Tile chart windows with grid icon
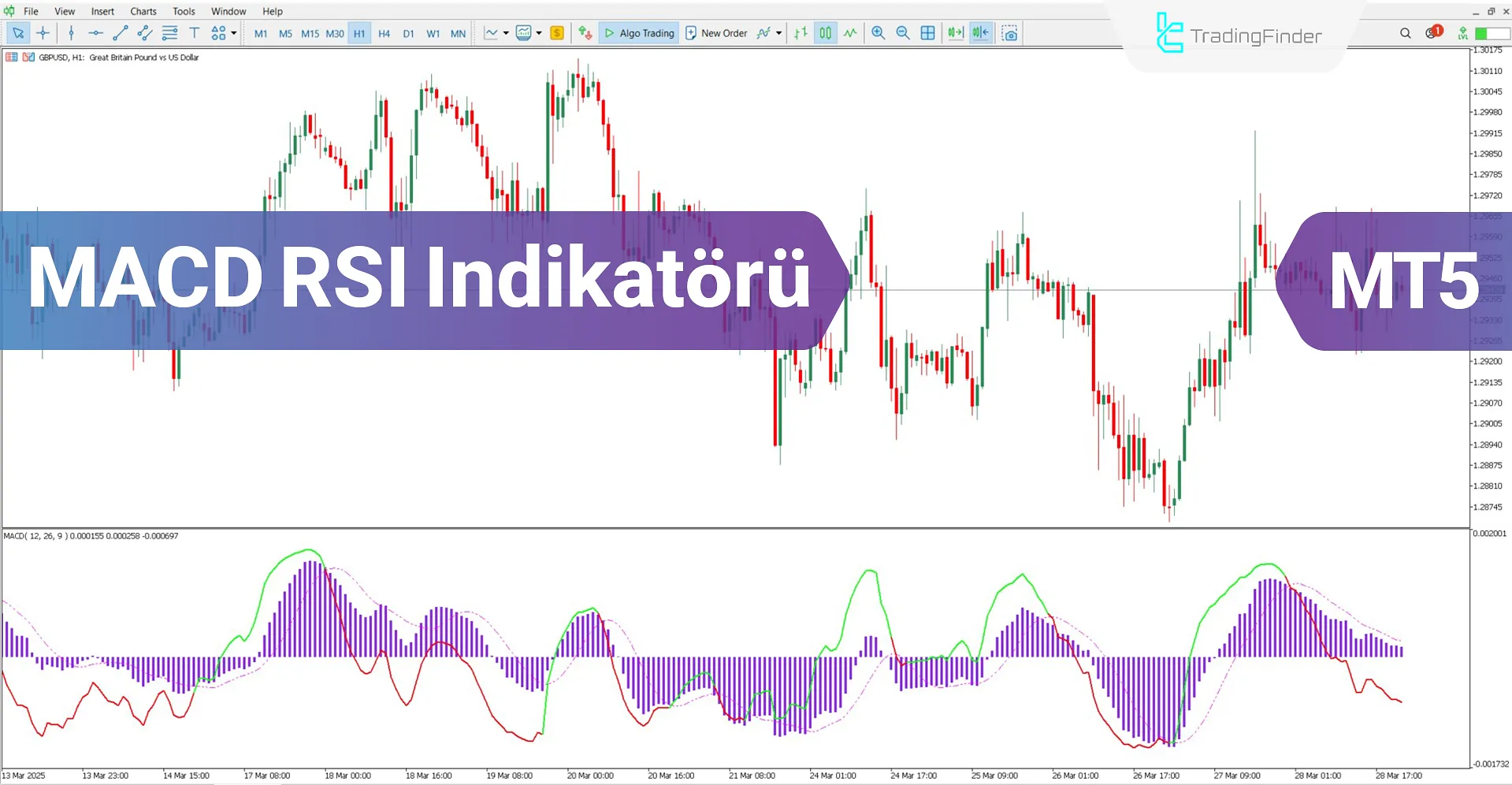This screenshot has height=785, width=1512. coord(927,32)
